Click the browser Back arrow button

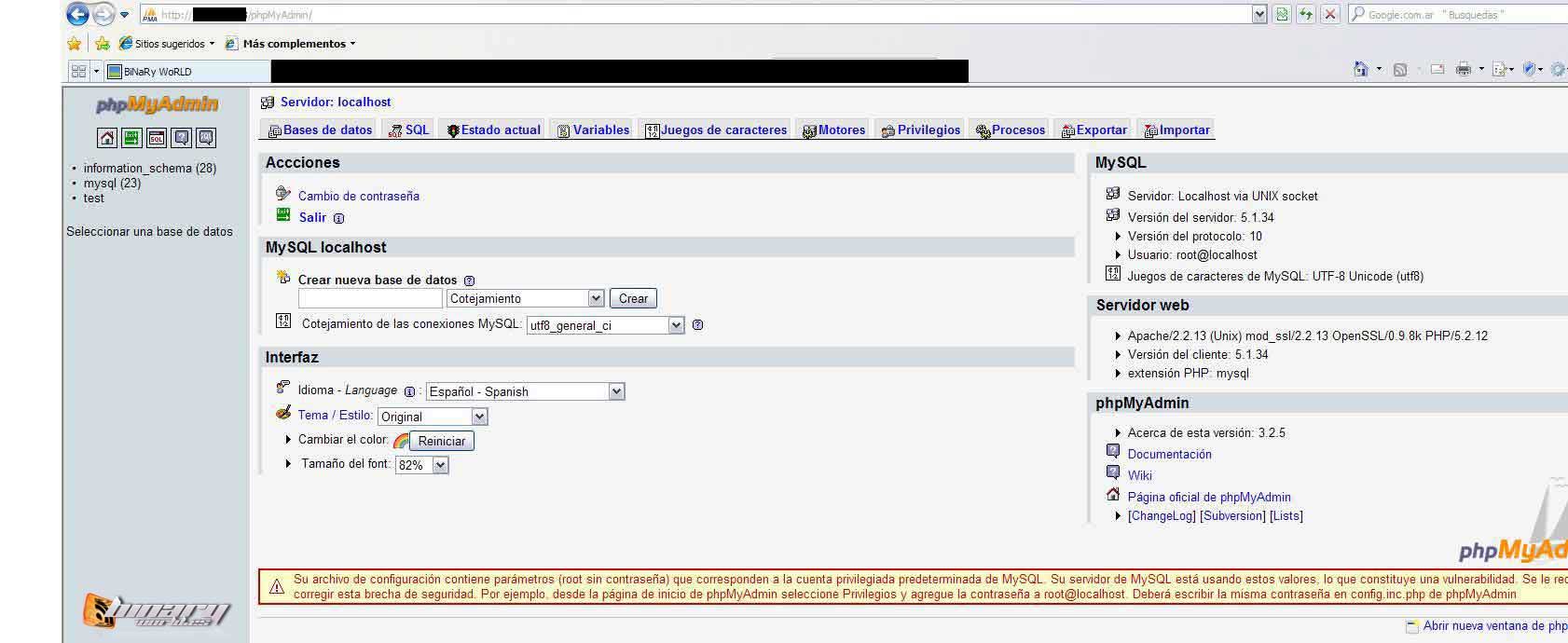point(78,14)
